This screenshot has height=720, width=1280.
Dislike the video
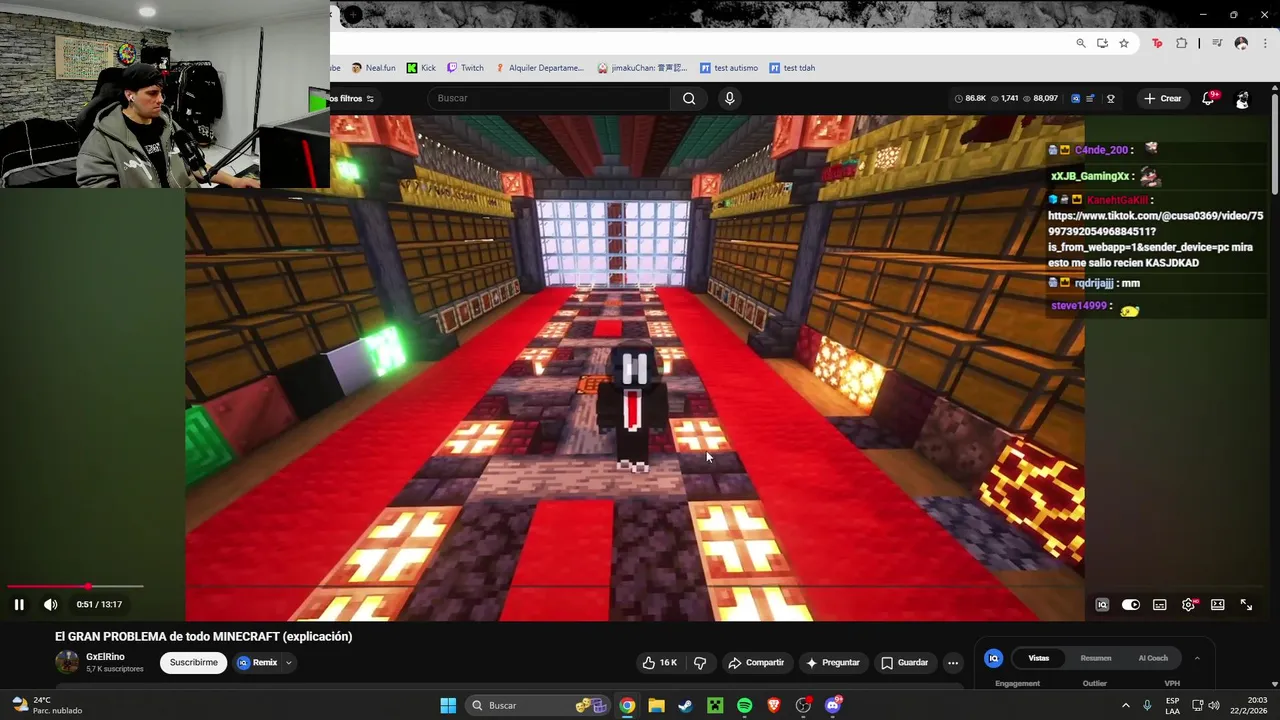pos(700,662)
